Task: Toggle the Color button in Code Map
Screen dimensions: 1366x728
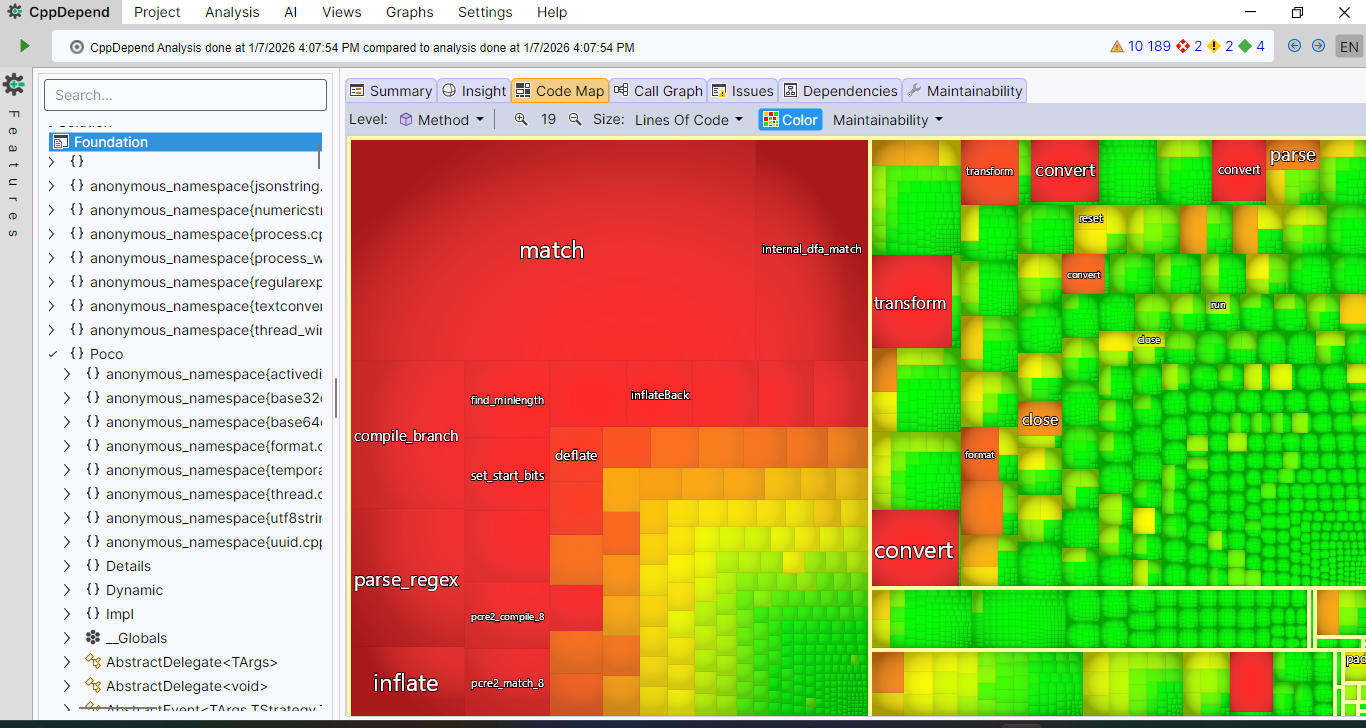Action: pyautogui.click(x=790, y=119)
